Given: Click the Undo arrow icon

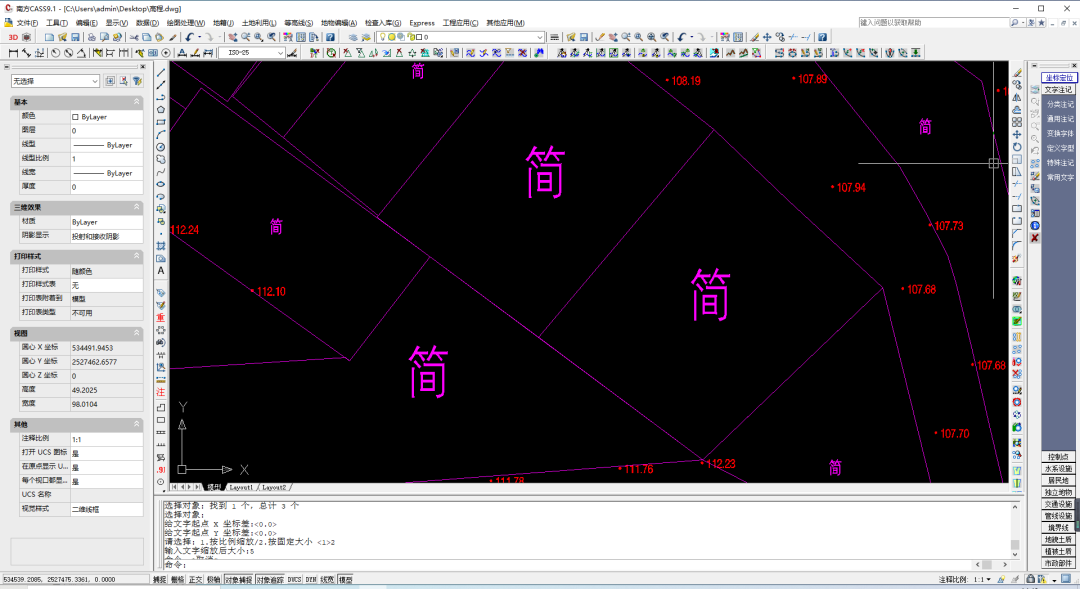Looking at the screenshot, I should tap(190, 37).
